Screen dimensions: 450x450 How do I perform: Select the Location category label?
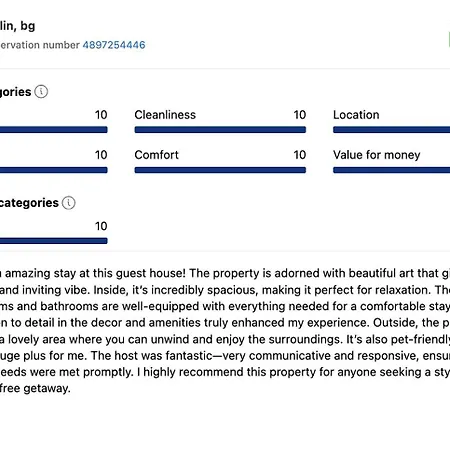coord(356,115)
